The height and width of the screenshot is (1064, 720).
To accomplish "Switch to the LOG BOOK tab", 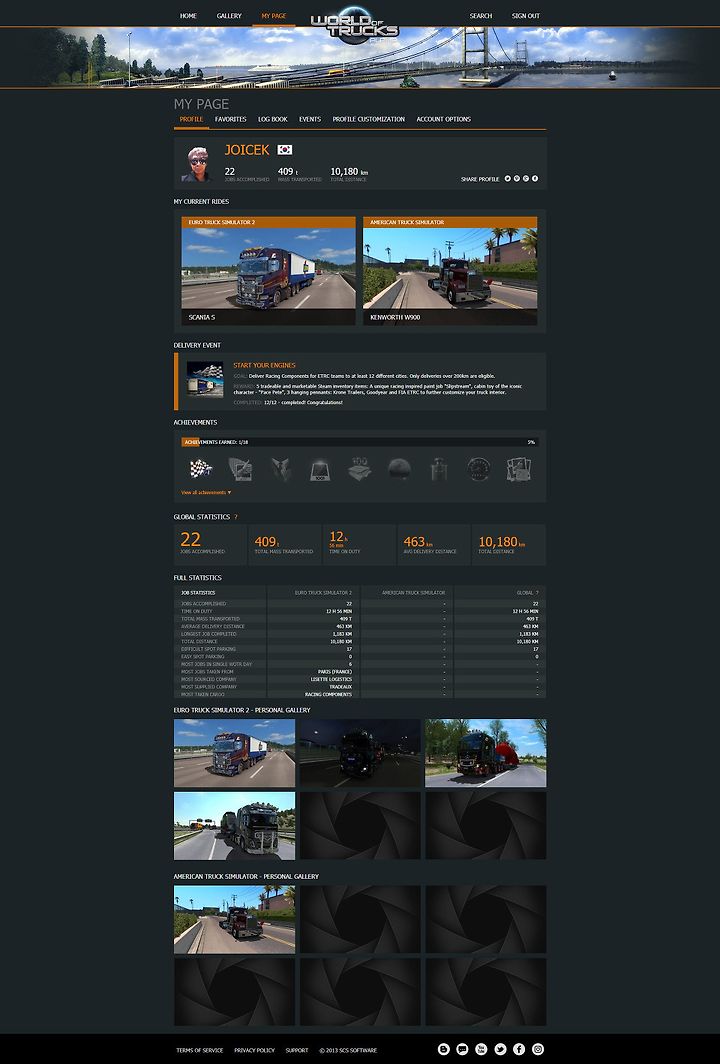I will click(273, 119).
